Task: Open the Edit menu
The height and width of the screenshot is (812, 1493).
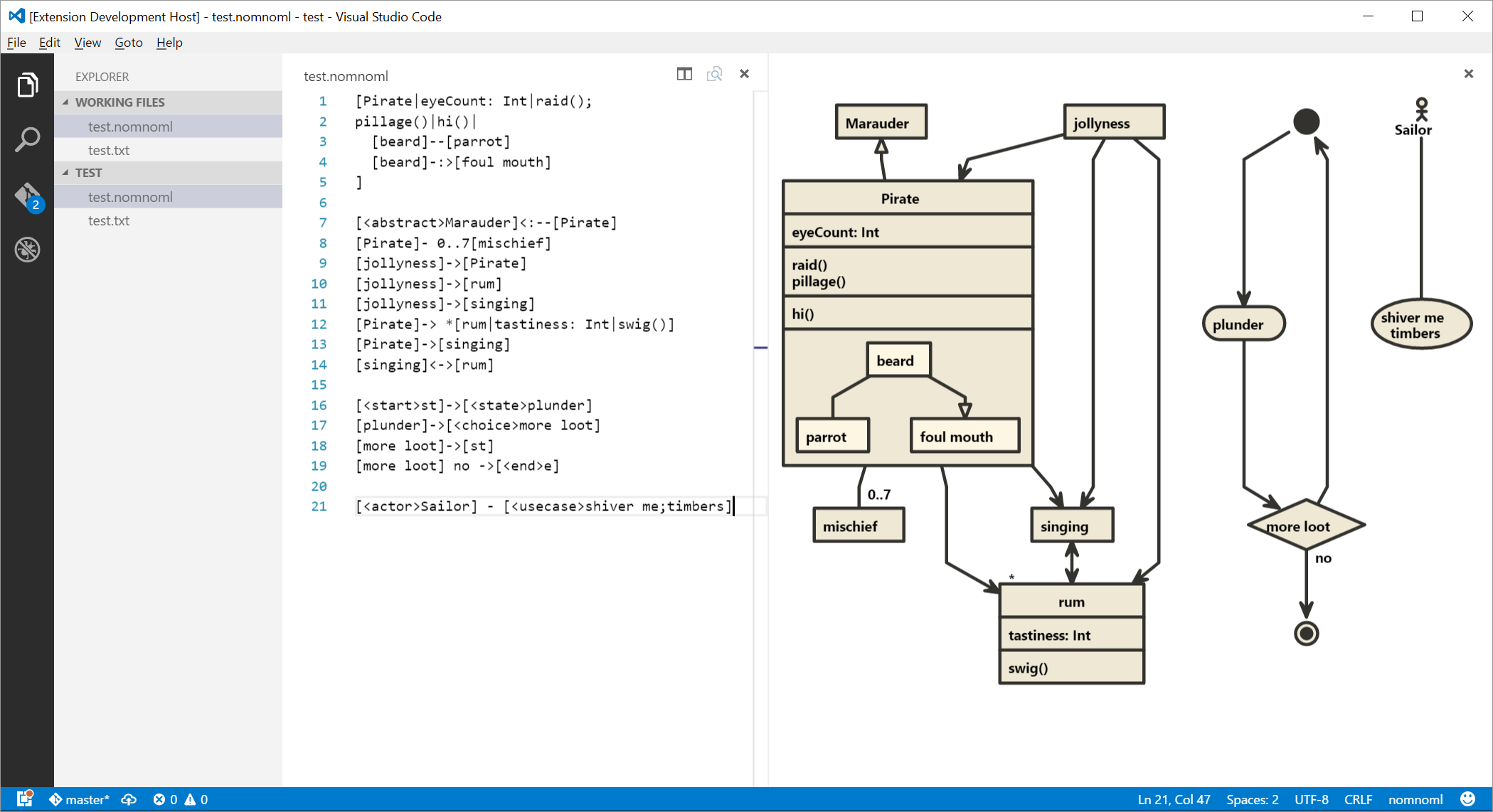Action: pyautogui.click(x=48, y=41)
